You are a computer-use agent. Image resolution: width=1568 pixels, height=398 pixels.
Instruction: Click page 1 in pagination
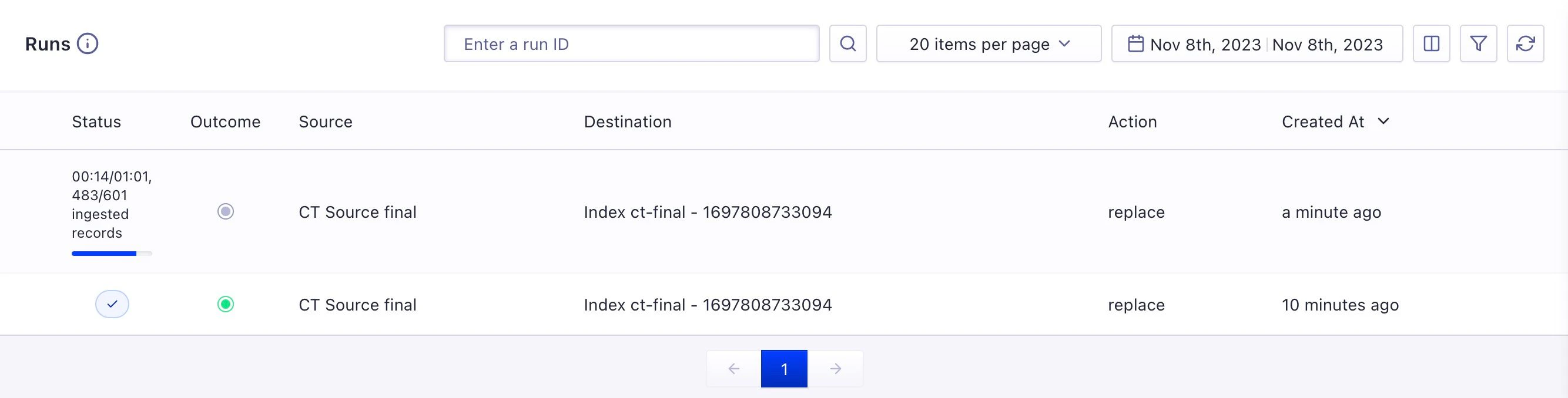click(x=784, y=368)
